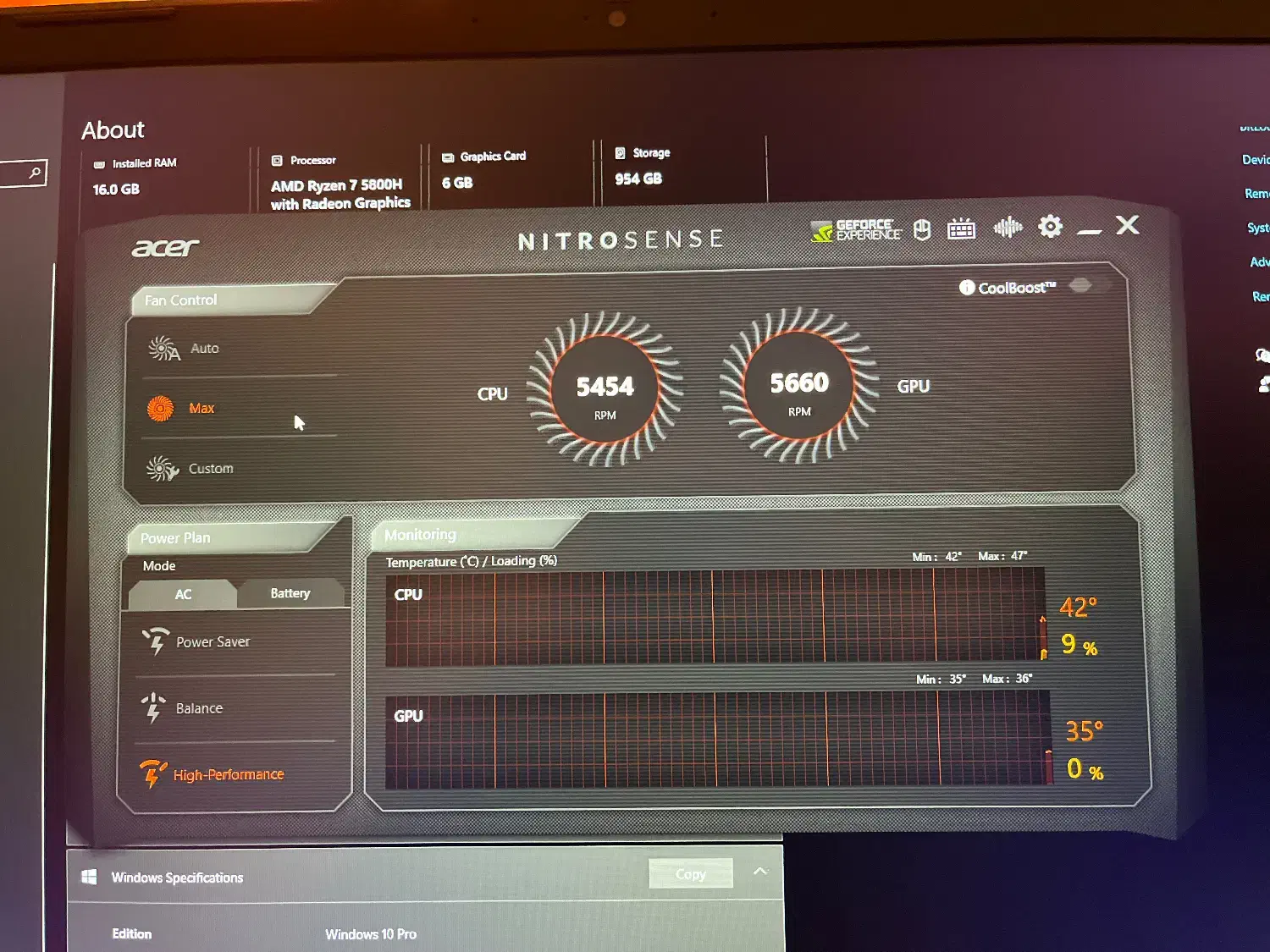Click the Copy button for Windows Specifications
This screenshot has width=1270, height=952.
(690, 872)
